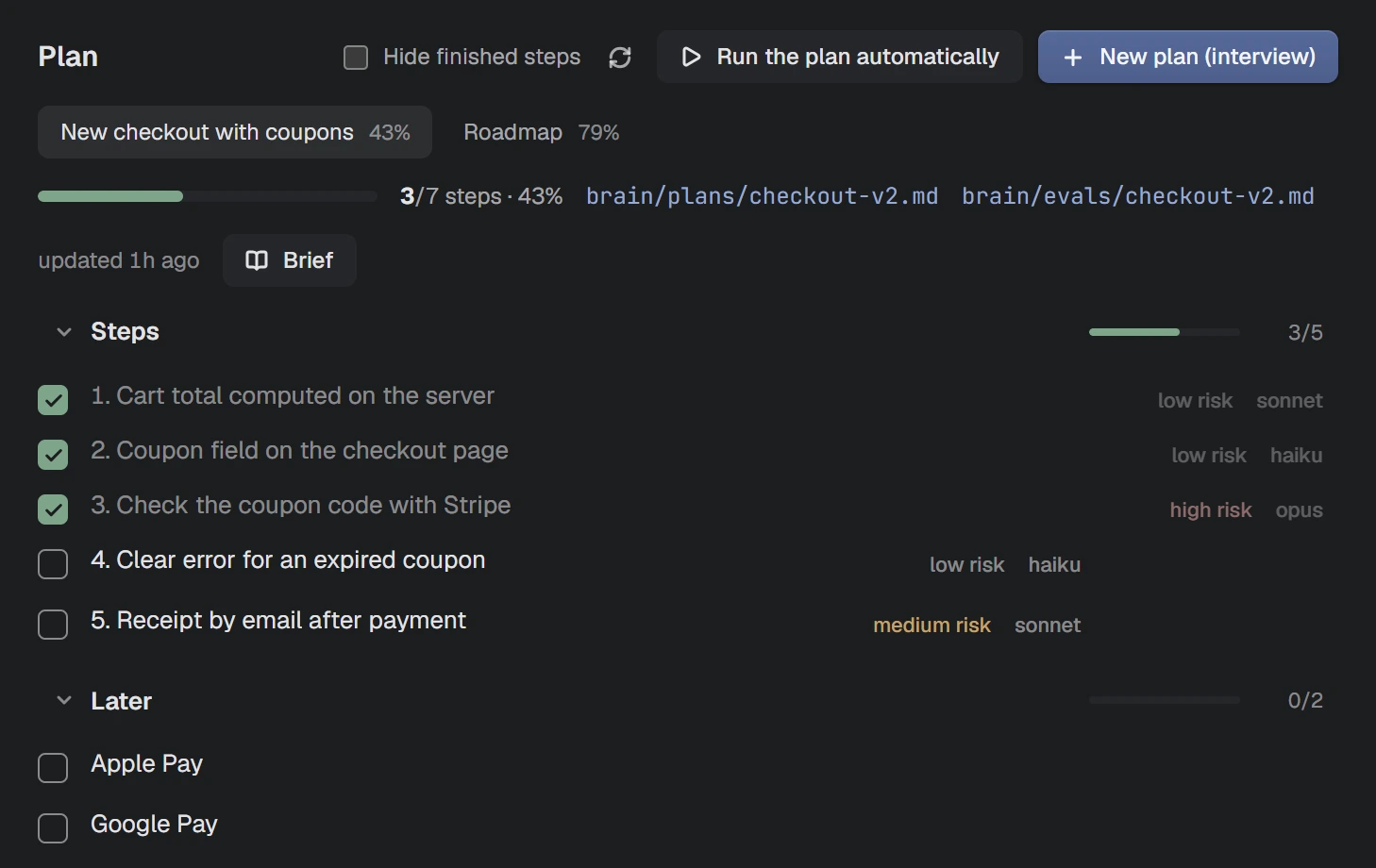Create a New plan (interview)
Screen dimensions: 1376x868
click(1188, 57)
